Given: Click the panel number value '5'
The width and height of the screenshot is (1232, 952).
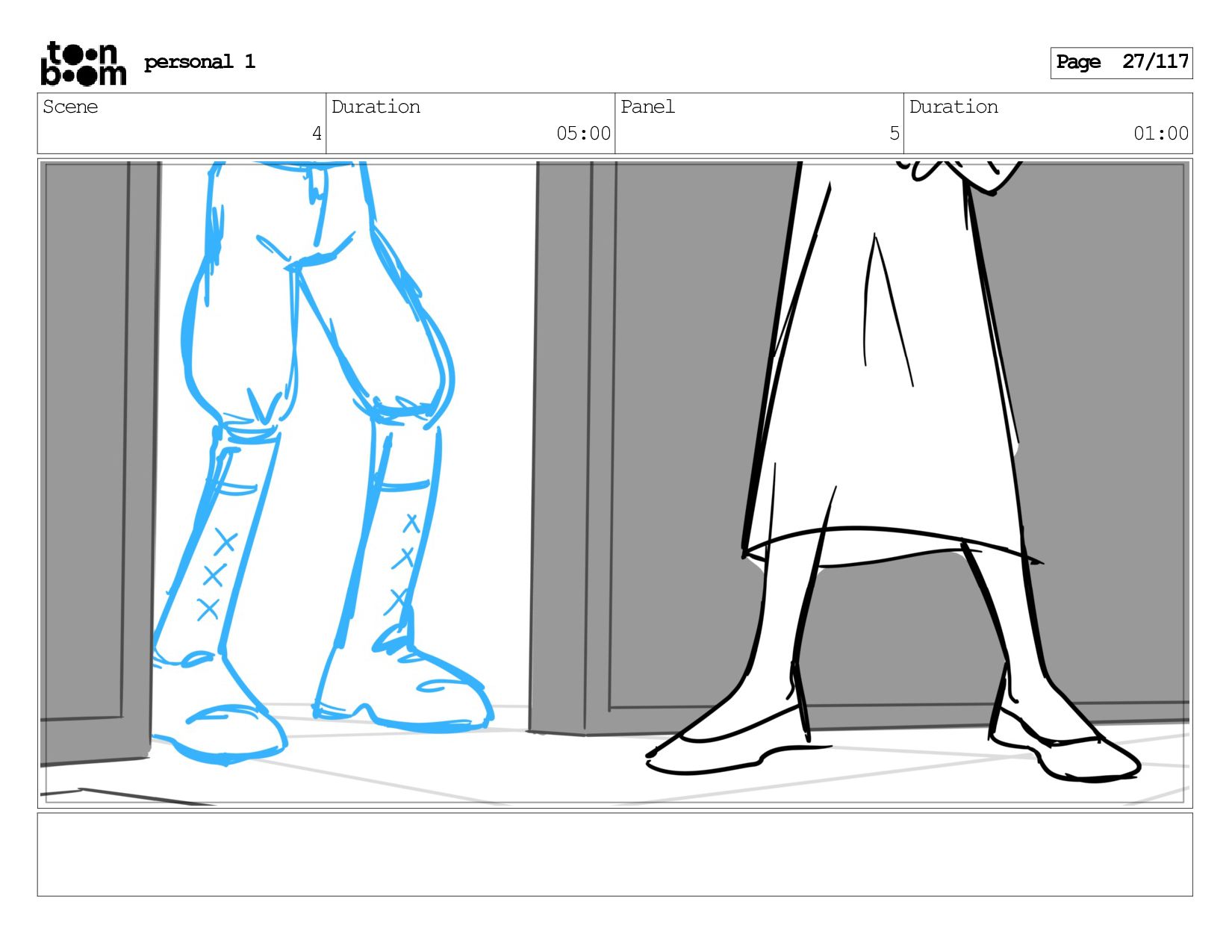Looking at the screenshot, I should [x=895, y=134].
